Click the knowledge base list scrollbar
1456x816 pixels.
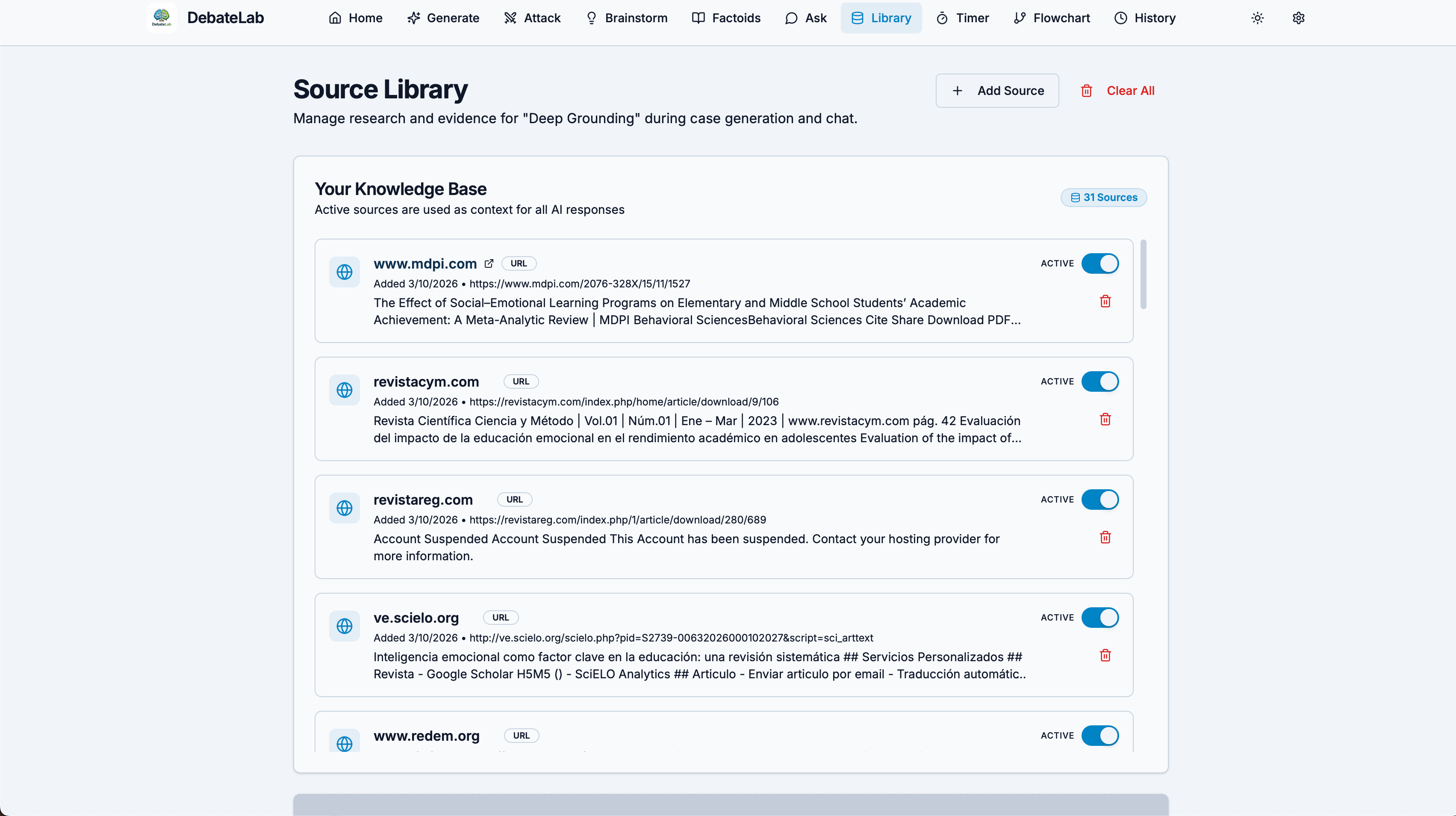(1143, 275)
